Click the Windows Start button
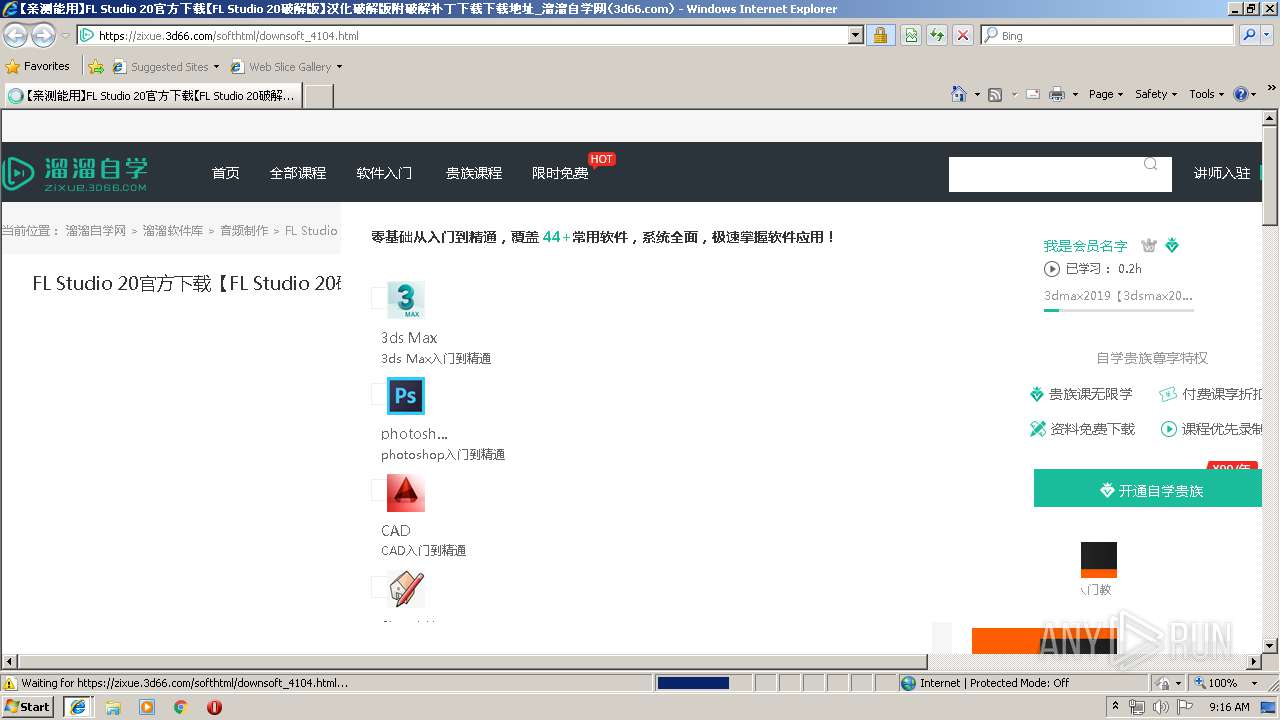 click(x=28, y=707)
